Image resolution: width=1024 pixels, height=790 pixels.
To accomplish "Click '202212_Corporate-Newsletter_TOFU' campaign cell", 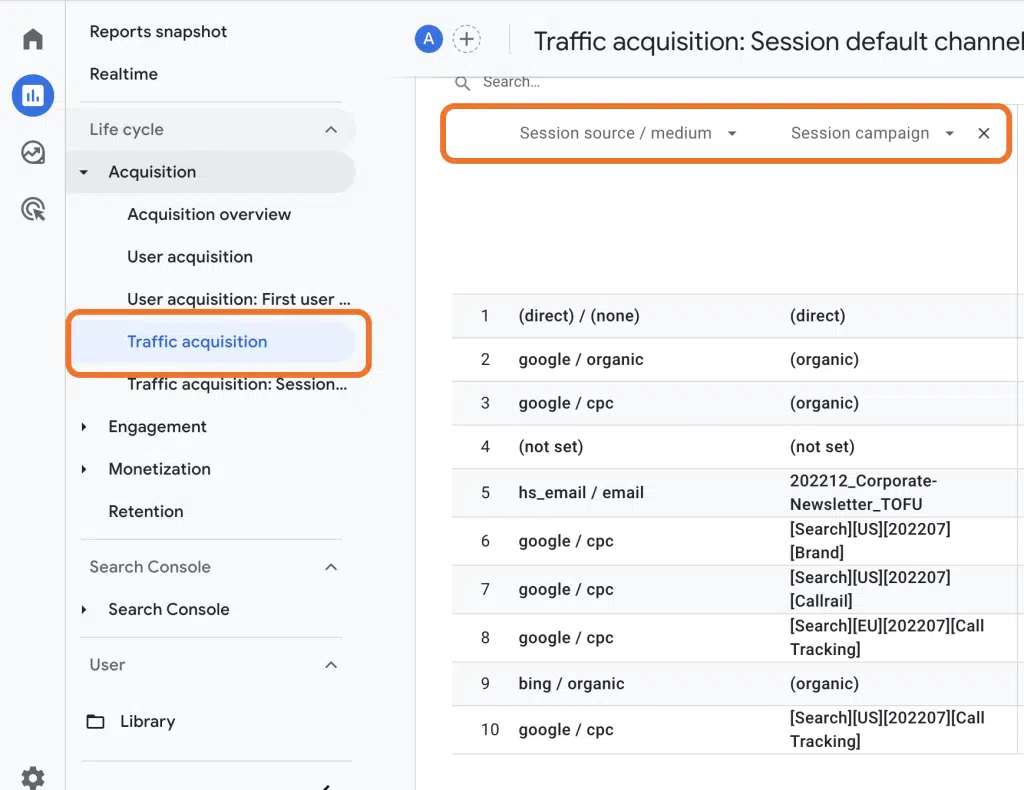I will point(863,493).
